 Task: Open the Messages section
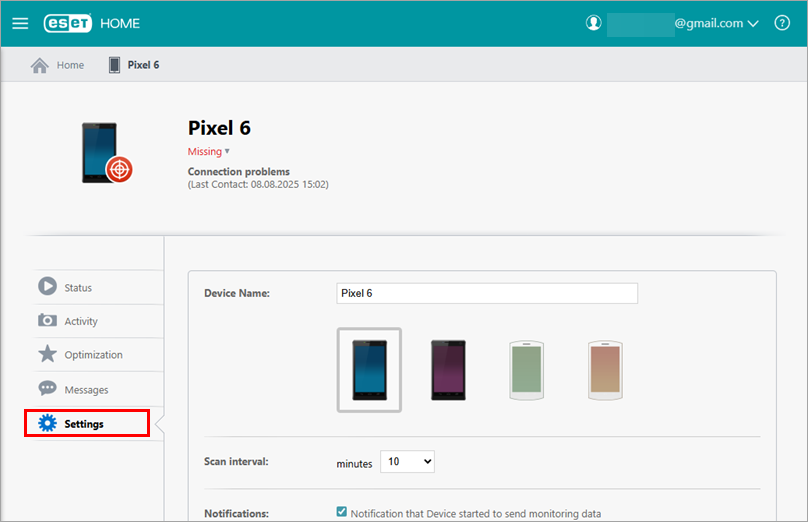click(x=85, y=389)
